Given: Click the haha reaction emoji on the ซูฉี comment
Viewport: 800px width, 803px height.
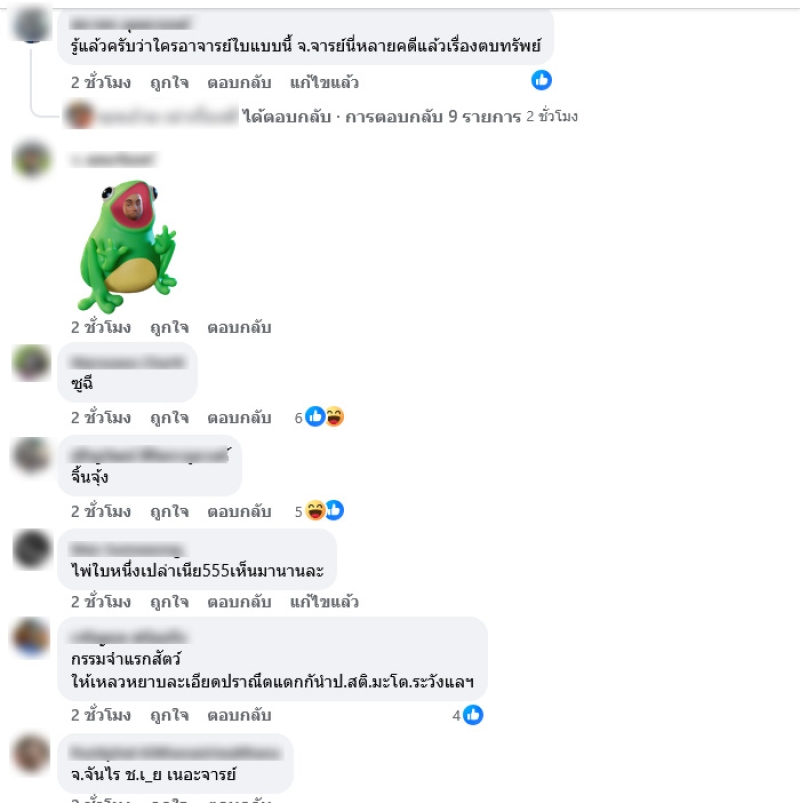Looking at the screenshot, I should [x=334, y=417].
